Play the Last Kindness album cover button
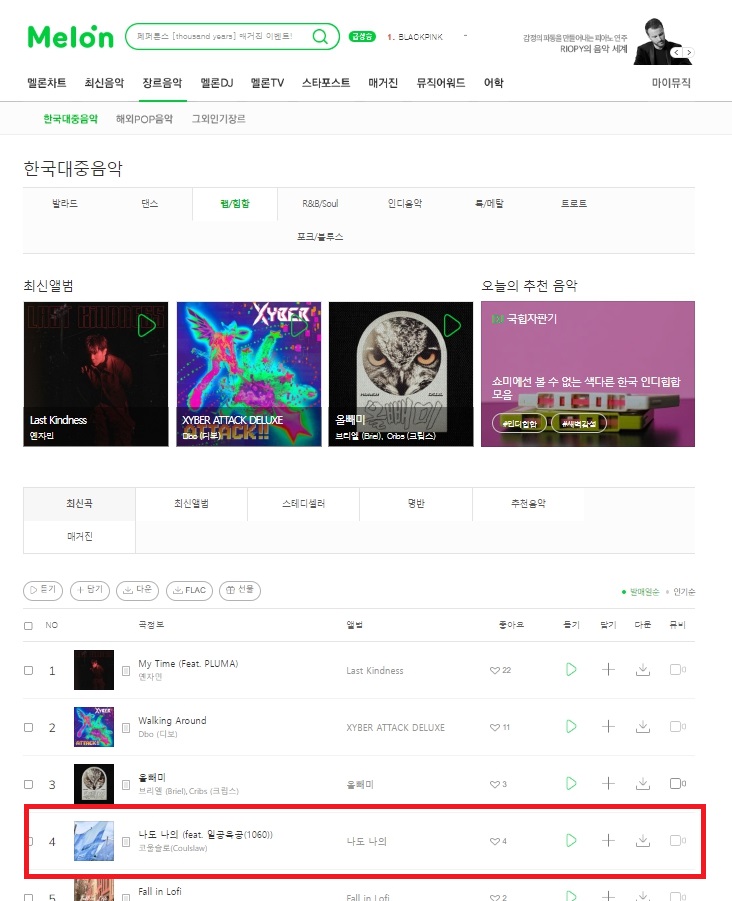 pyautogui.click(x=147, y=326)
